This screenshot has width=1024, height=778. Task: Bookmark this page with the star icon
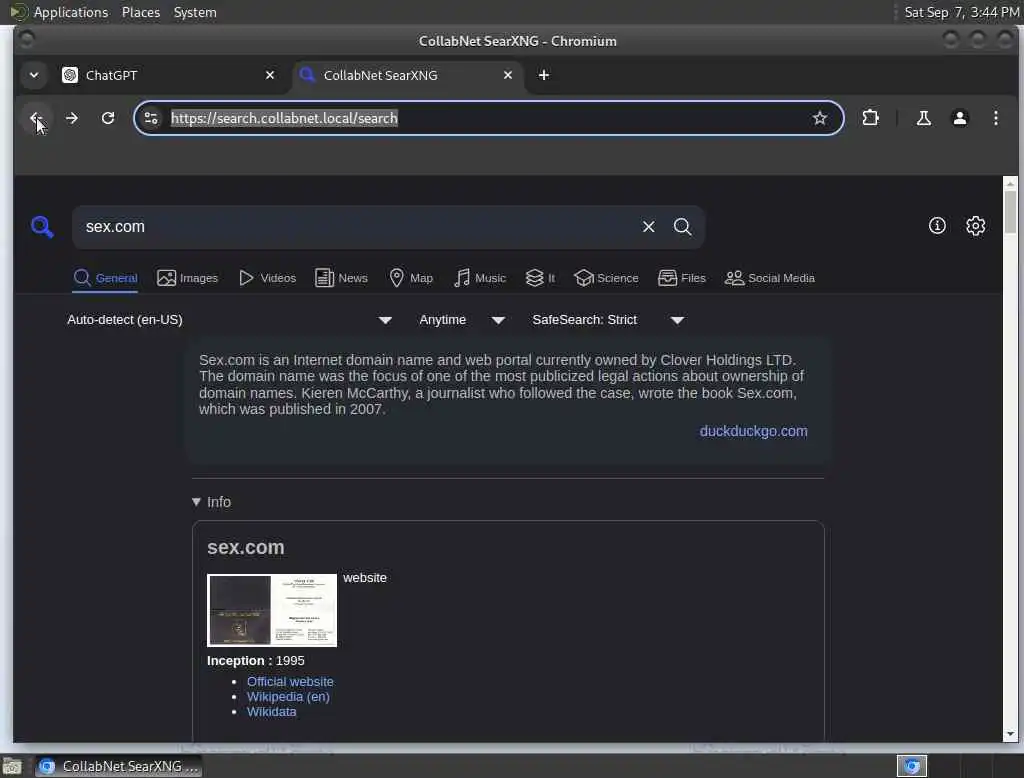(x=820, y=118)
